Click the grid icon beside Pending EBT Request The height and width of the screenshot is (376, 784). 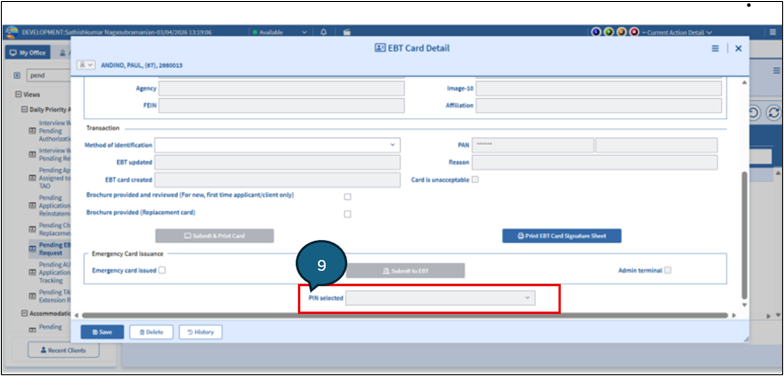(x=32, y=248)
